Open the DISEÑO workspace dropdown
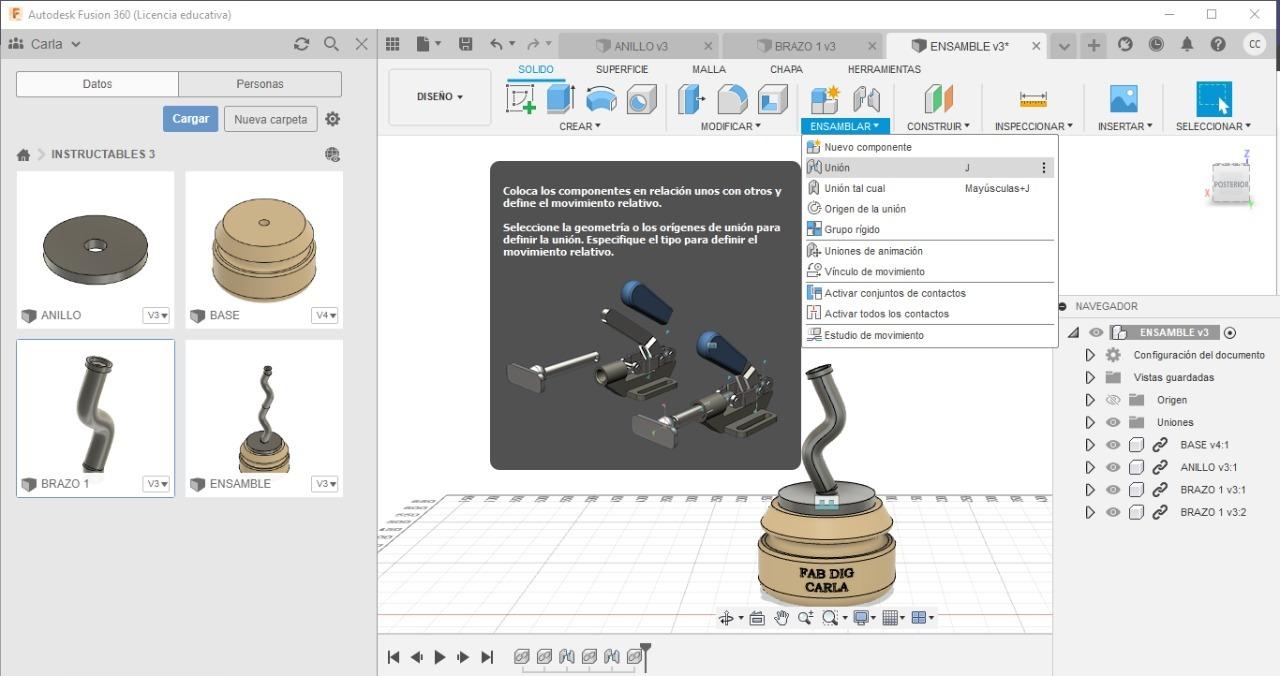The width and height of the screenshot is (1280, 676). click(440, 97)
